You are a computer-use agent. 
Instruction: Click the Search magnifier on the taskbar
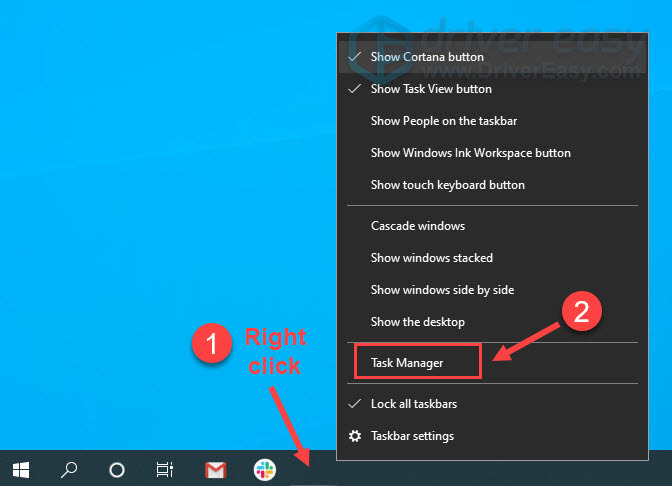tap(69, 468)
